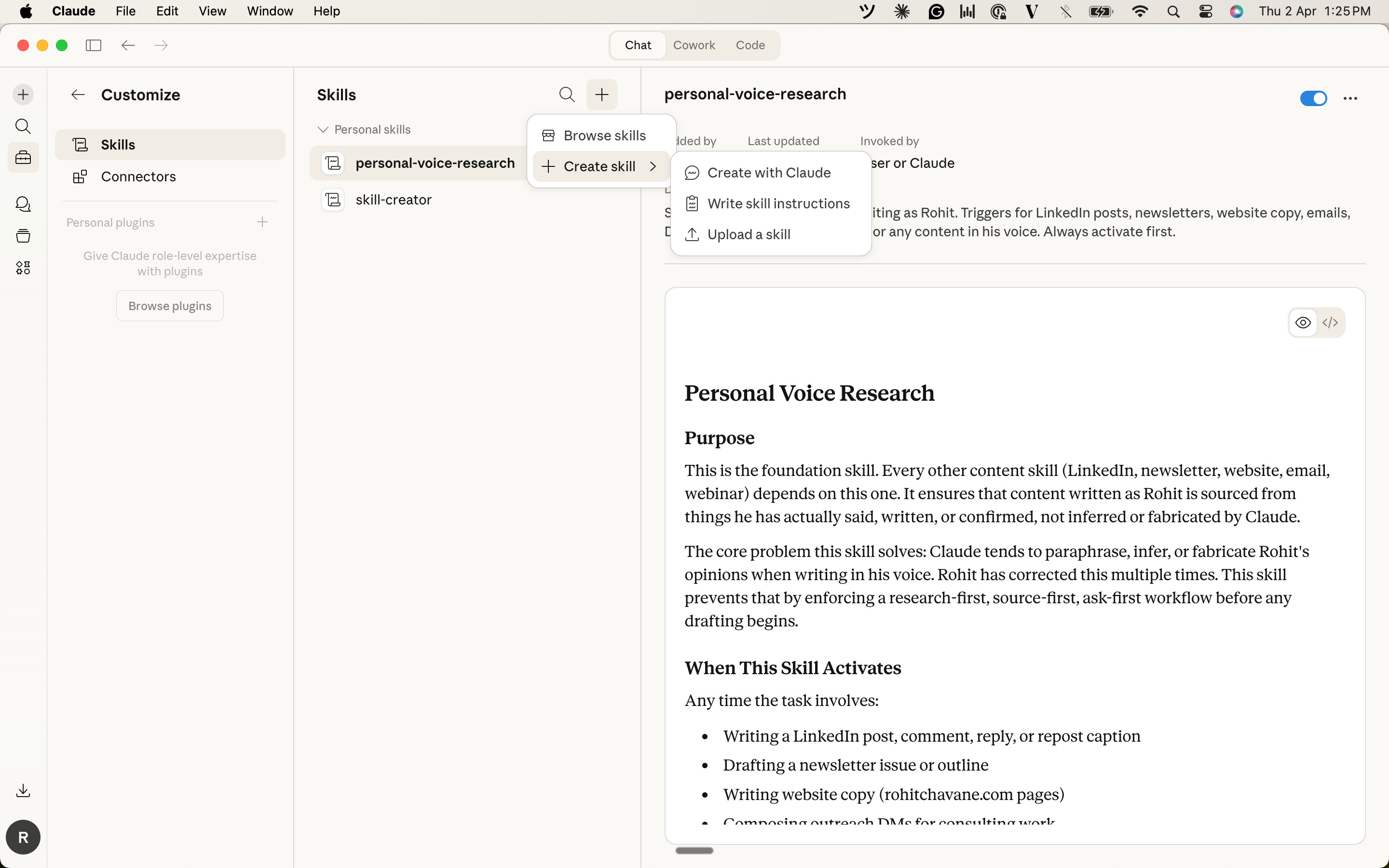Switch to rendered preview eye view
The image size is (1389, 868).
tap(1303, 323)
